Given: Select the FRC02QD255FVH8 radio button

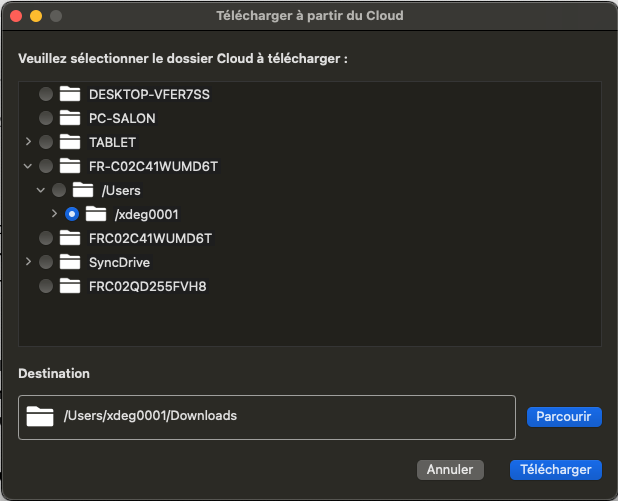Looking at the screenshot, I should tap(46, 286).
